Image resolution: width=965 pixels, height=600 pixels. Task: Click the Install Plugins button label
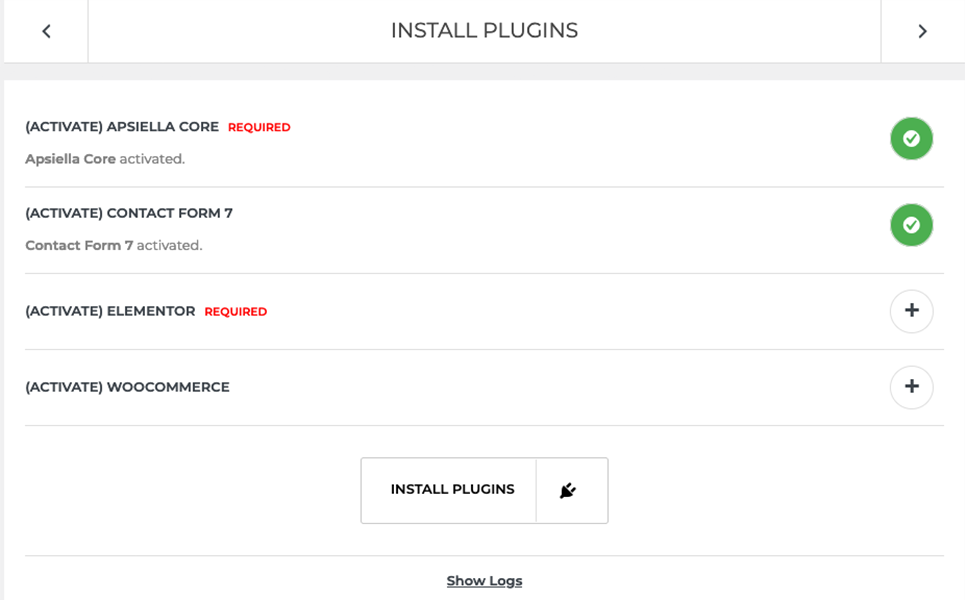pyautogui.click(x=452, y=490)
